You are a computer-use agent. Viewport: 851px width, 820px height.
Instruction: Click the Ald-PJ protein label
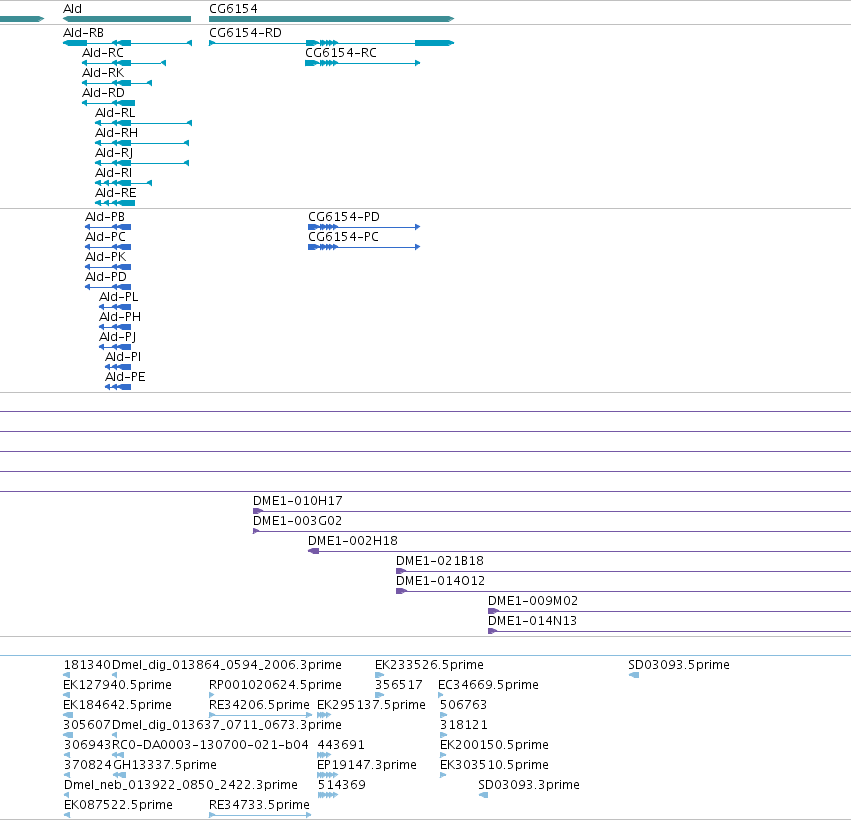(118, 337)
